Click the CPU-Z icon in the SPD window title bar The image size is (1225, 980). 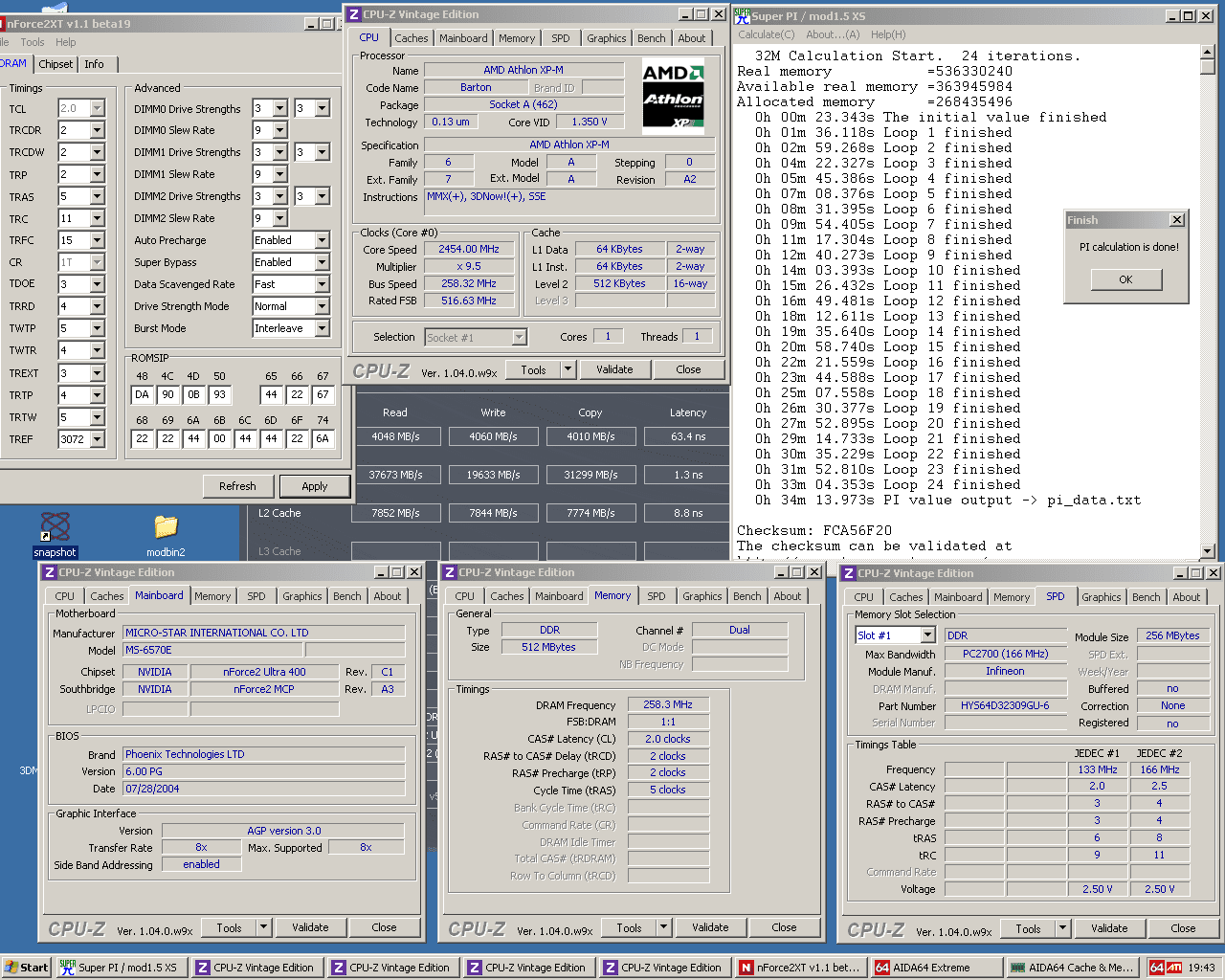tap(849, 573)
